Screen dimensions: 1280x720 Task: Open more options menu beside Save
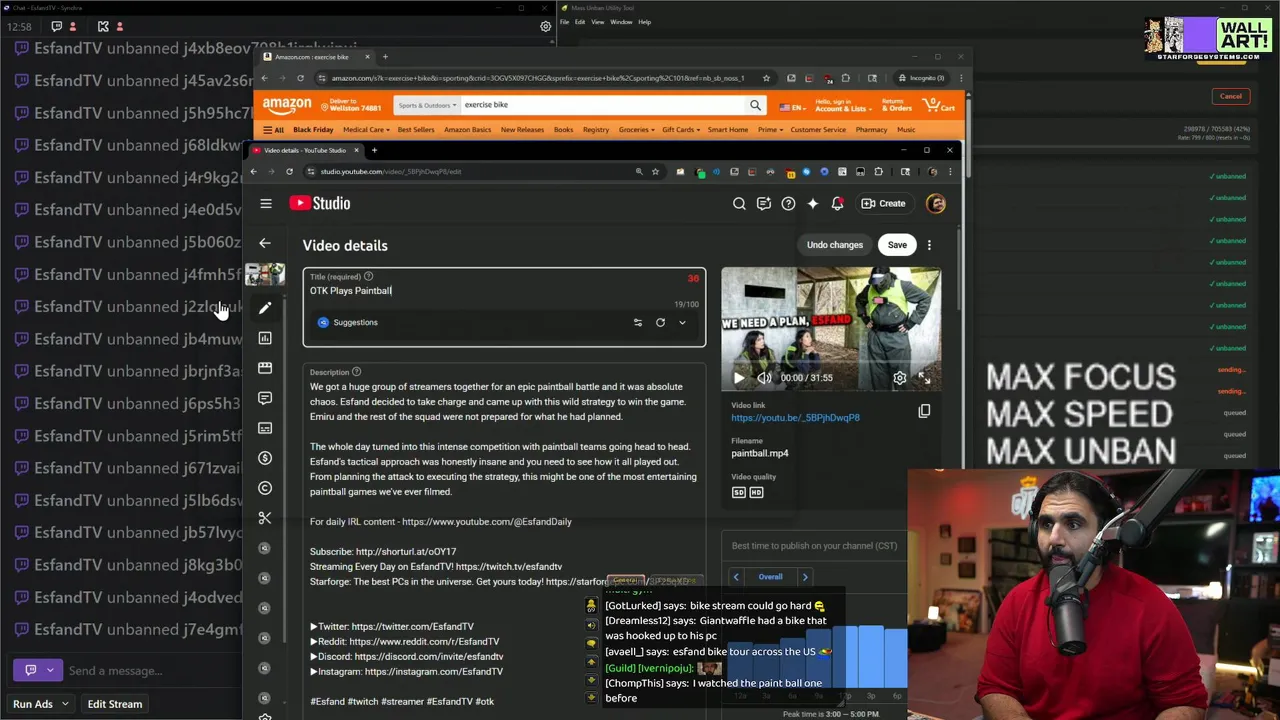[x=929, y=245]
